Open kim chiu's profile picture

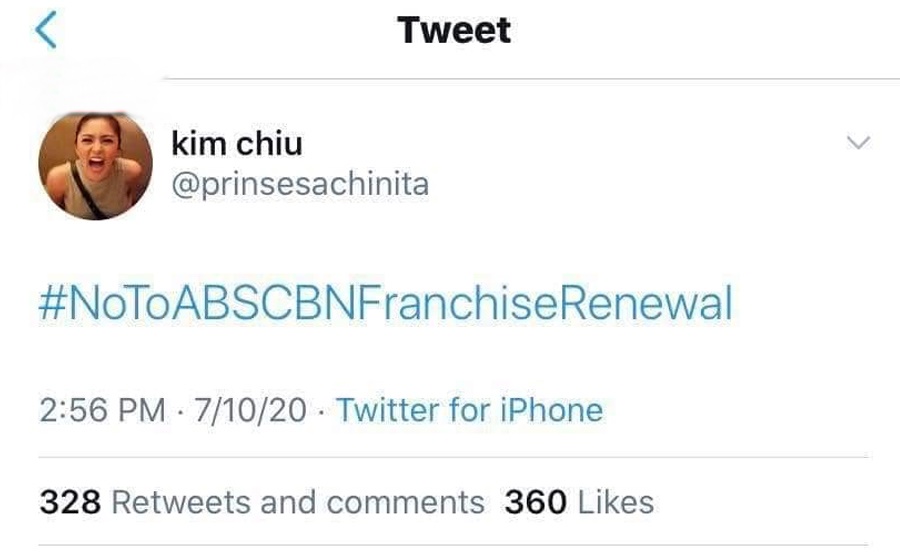coord(95,166)
